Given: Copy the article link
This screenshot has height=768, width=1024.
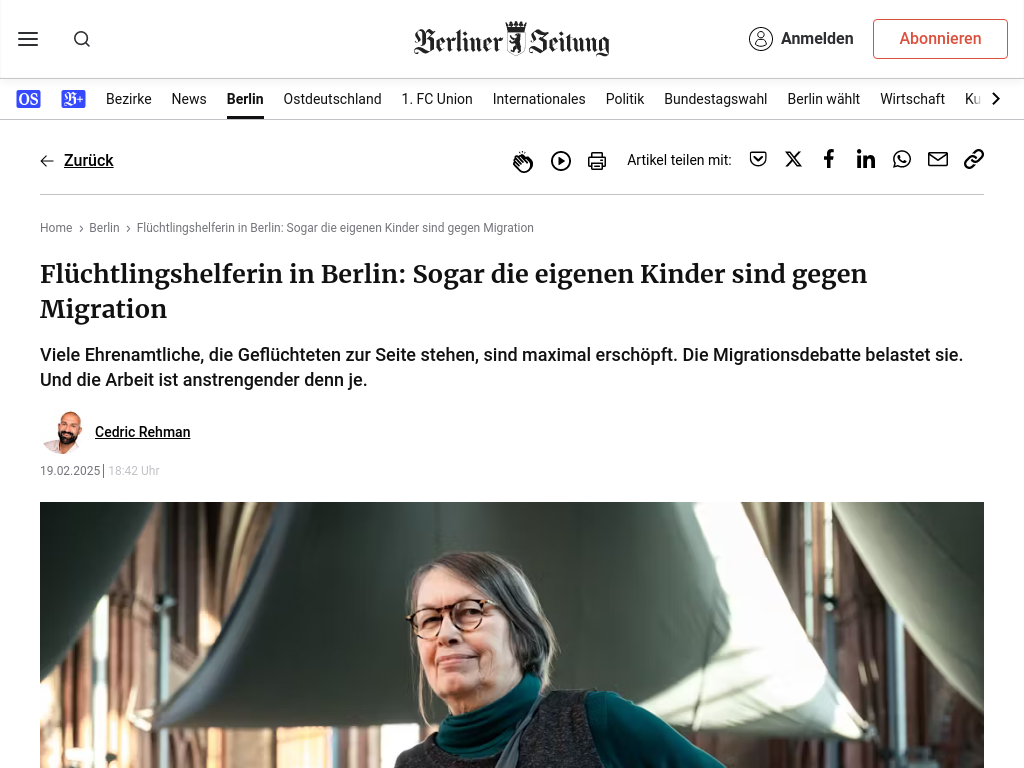Looking at the screenshot, I should pyautogui.click(x=974, y=159).
